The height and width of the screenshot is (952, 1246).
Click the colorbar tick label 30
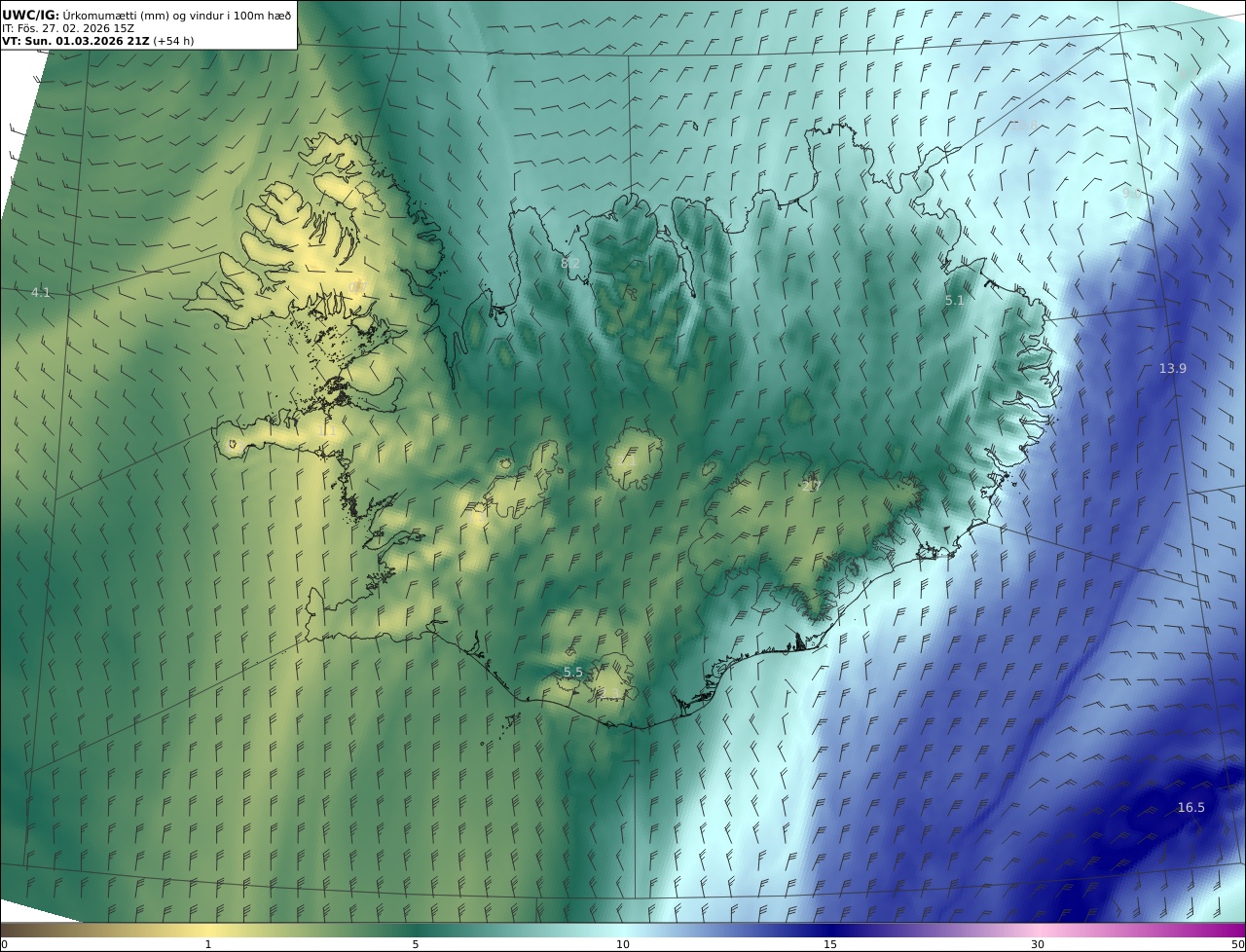coord(1038,944)
